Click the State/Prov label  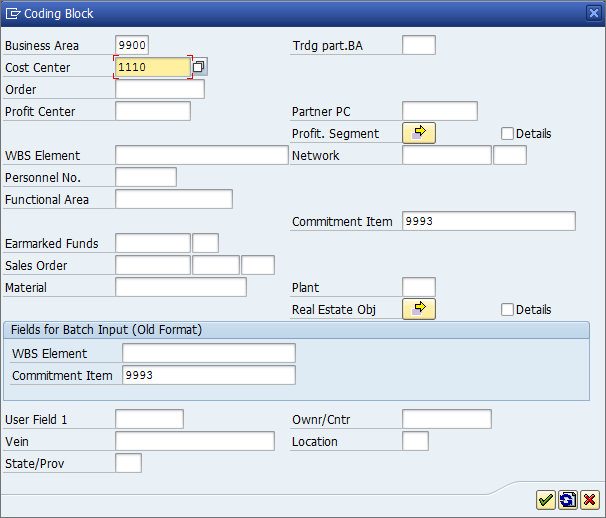[34, 464]
